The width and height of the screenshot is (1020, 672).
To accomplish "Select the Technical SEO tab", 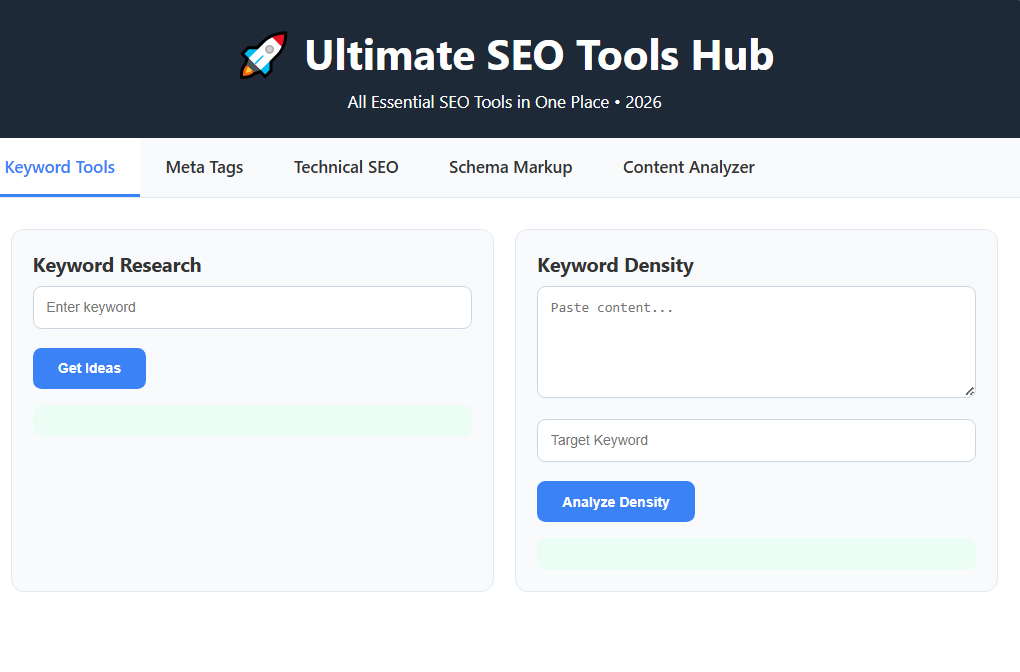I will [x=346, y=167].
